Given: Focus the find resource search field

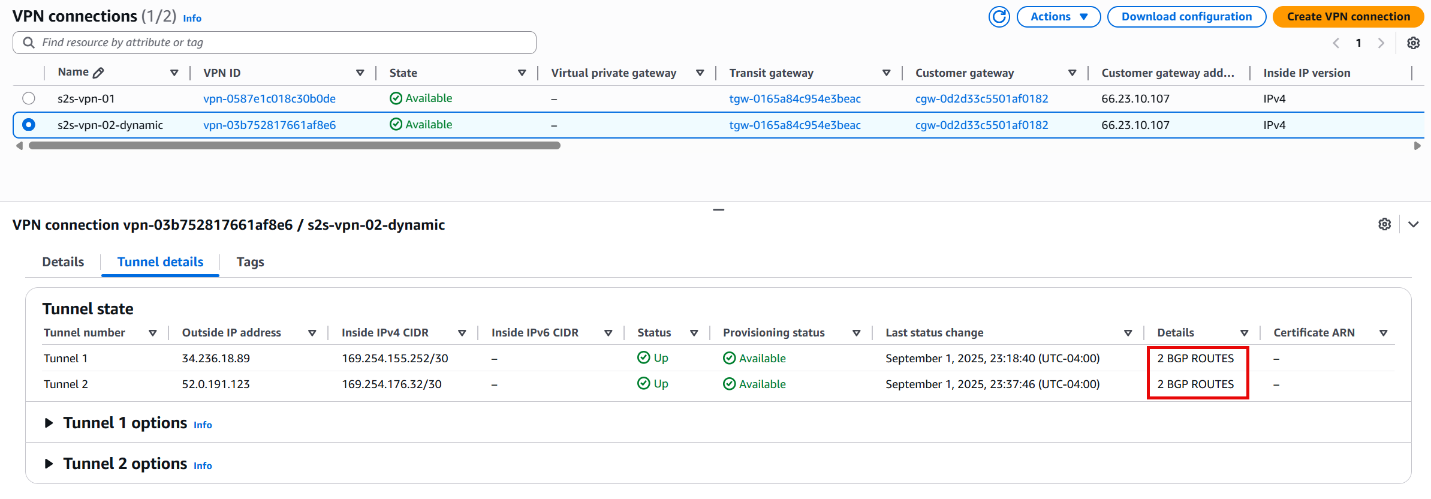Looking at the screenshot, I should pos(274,43).
